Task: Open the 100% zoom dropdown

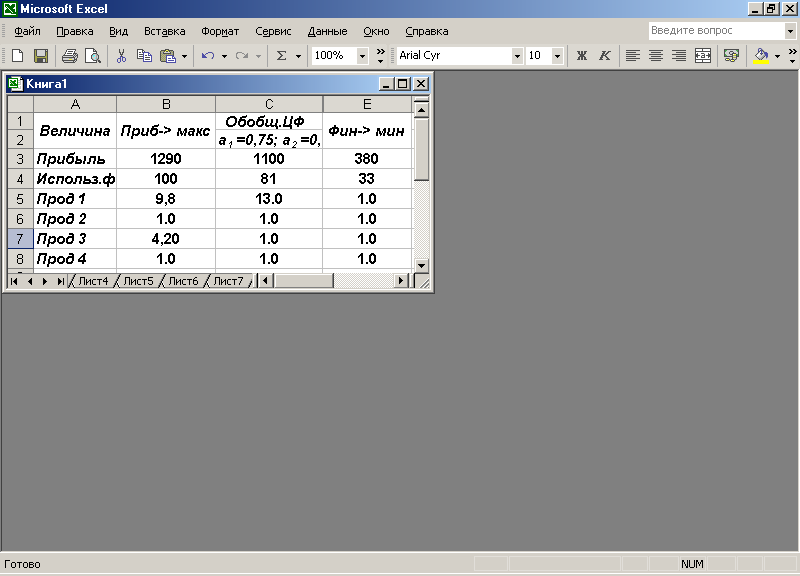Action: (362, 56)
